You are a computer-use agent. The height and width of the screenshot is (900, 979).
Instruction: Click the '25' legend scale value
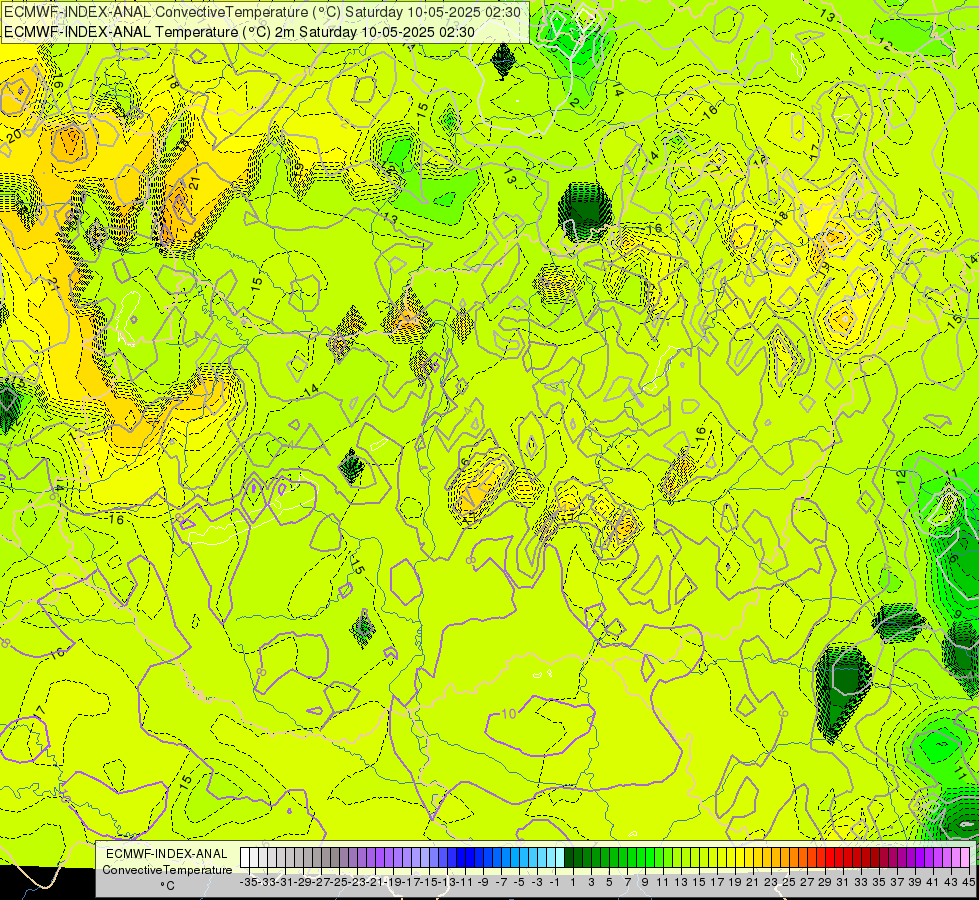coord(789,882)
